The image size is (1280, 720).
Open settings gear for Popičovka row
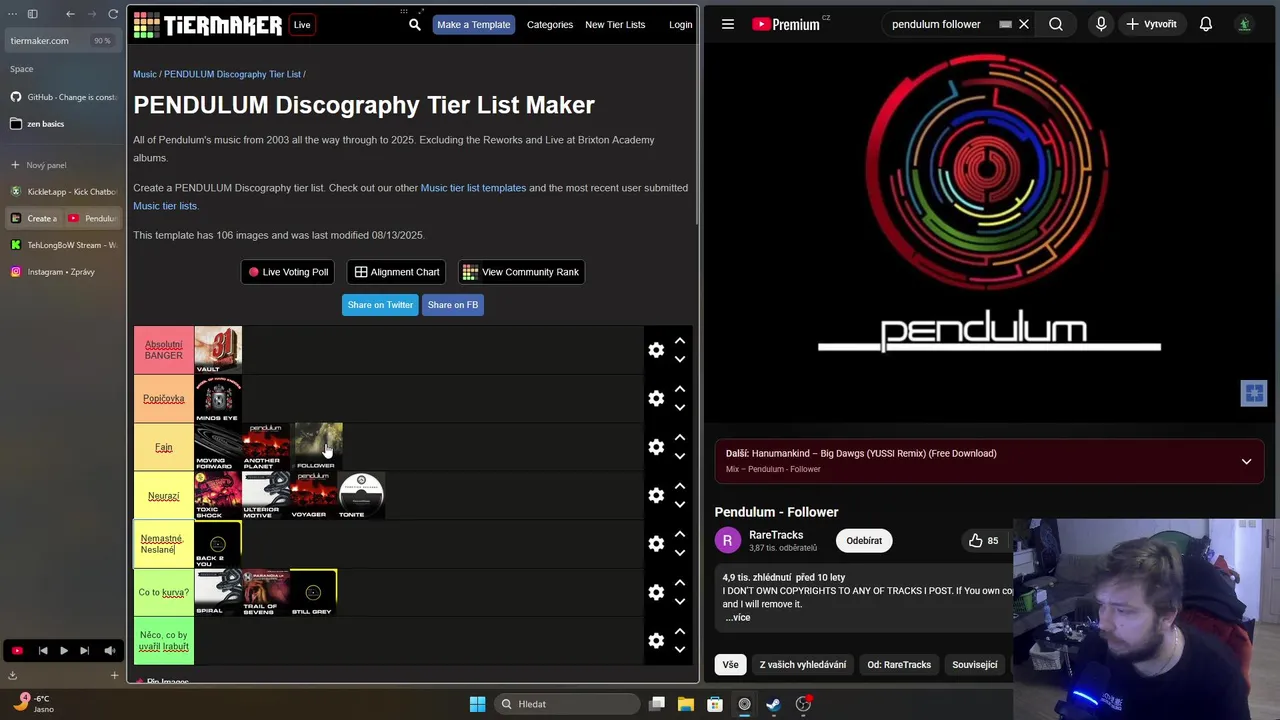656,398
